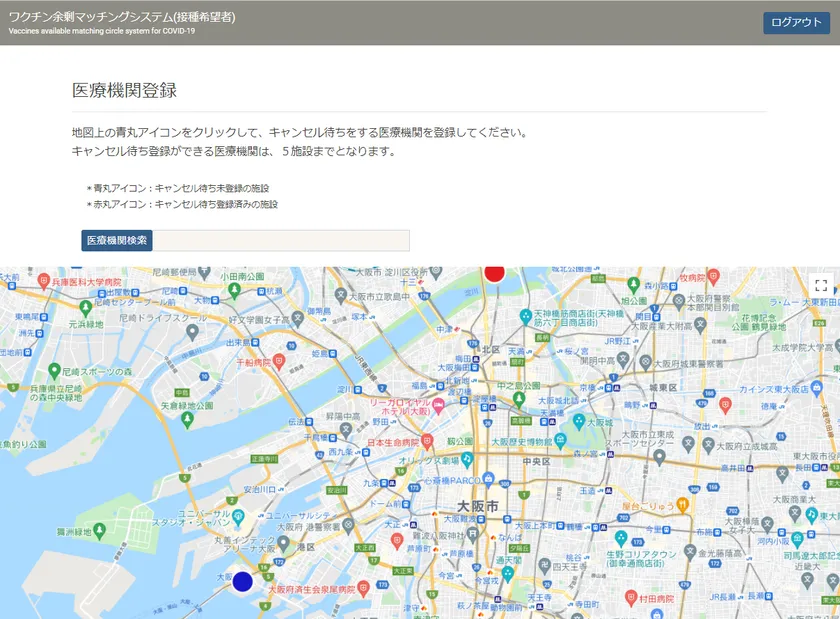Click the 天神橋筋商店街 shopping pin
Viewport: 840px width, 619px height.
[x=524, y=316]
